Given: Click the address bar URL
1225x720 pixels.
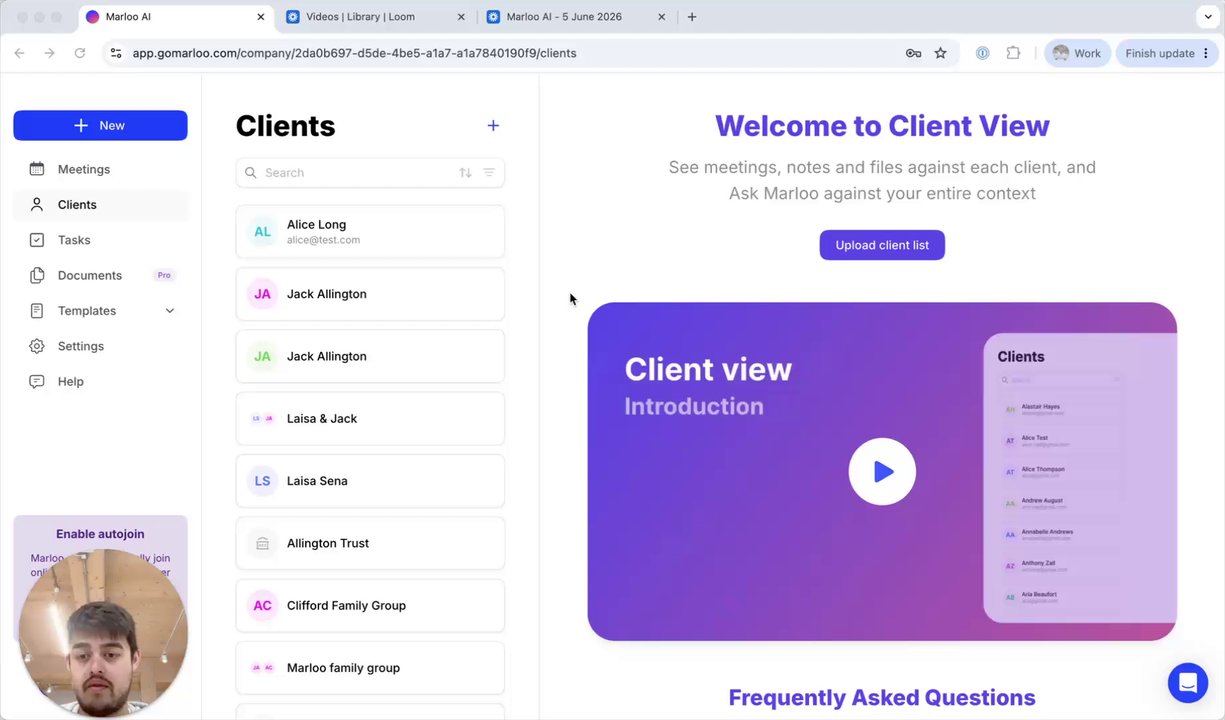Looking at the screenshot, I should (x=354, y=53).
